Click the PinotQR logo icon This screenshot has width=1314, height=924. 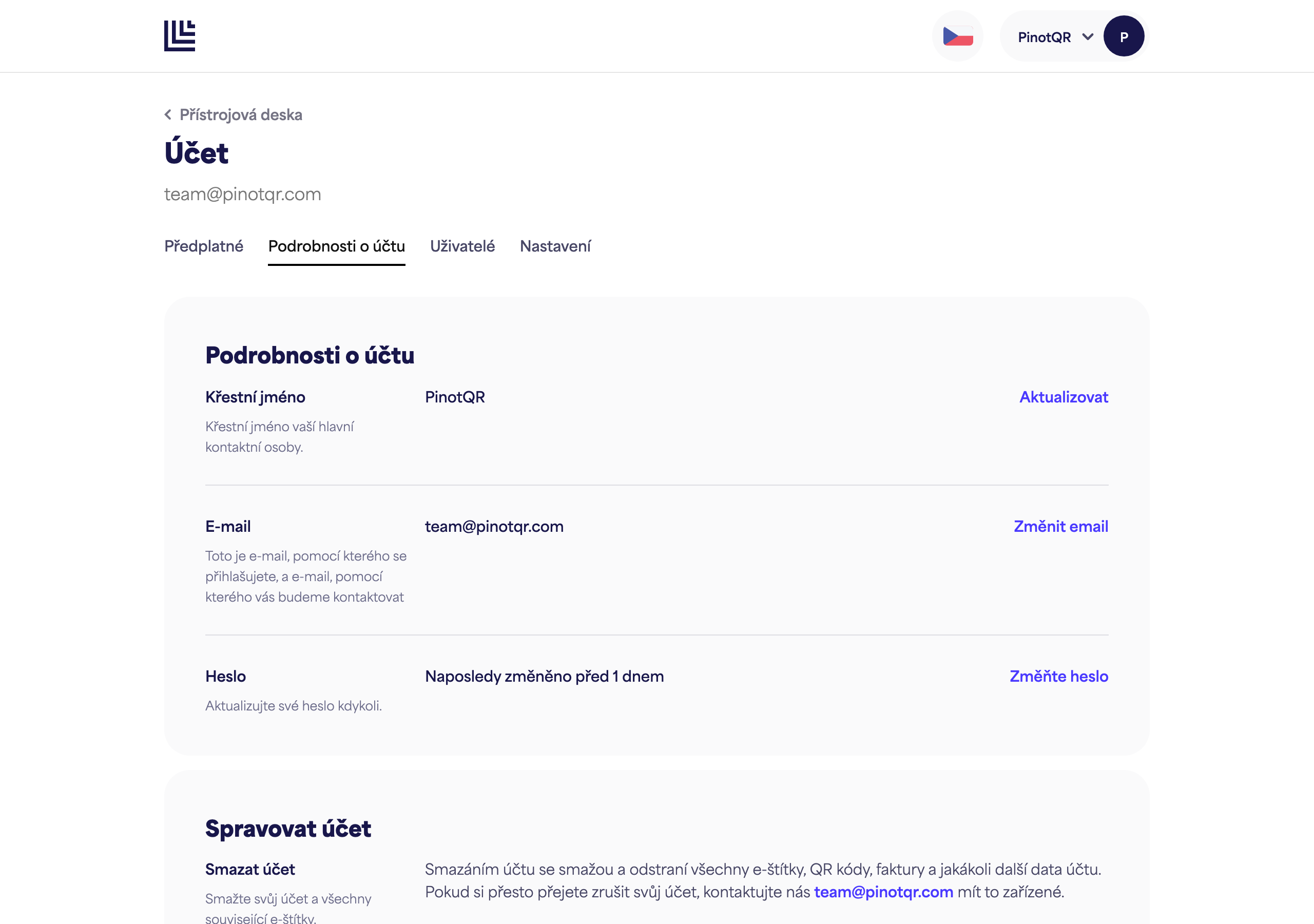(x=180, y=36)
